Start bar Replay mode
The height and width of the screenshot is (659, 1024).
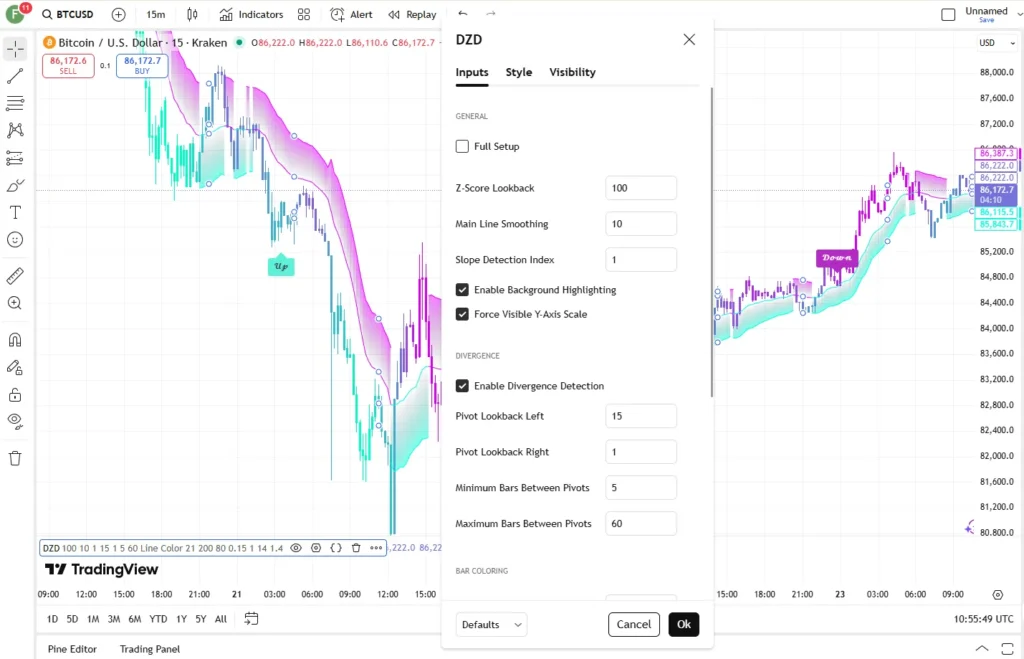[412, 14]
